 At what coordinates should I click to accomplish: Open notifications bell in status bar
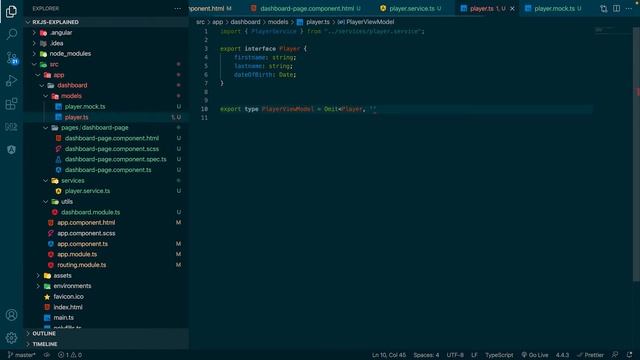point(629,355)
